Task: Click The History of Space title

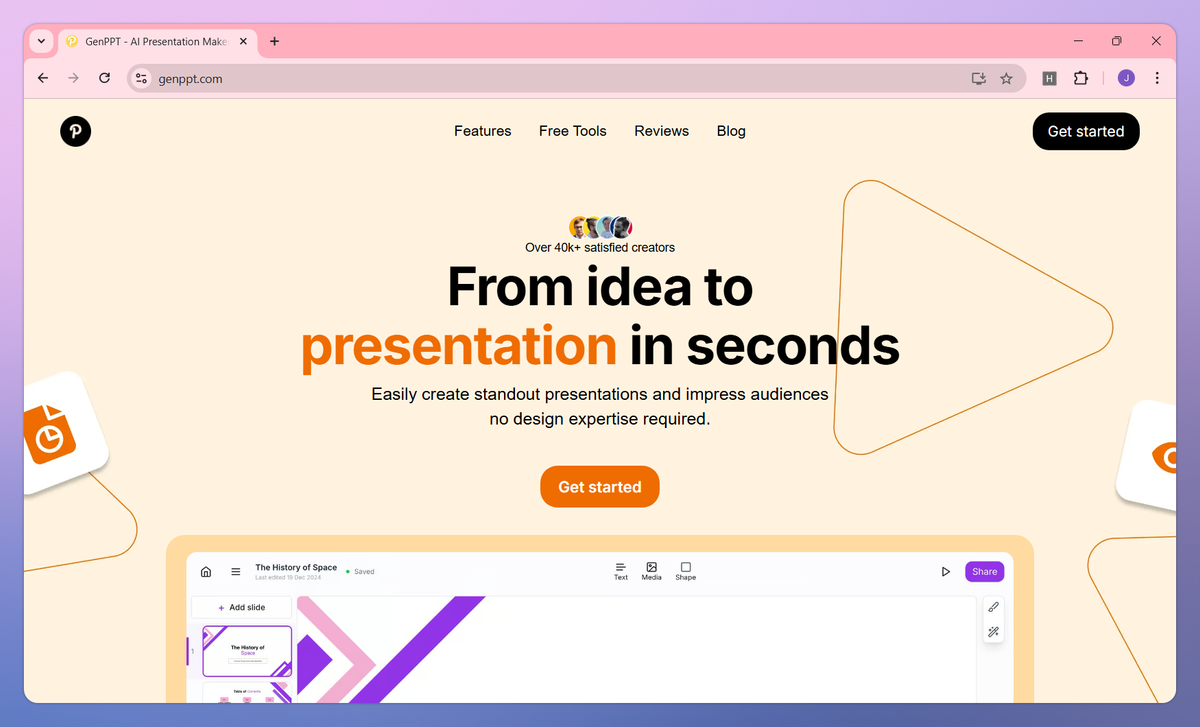Action: [x=296, y=567]
